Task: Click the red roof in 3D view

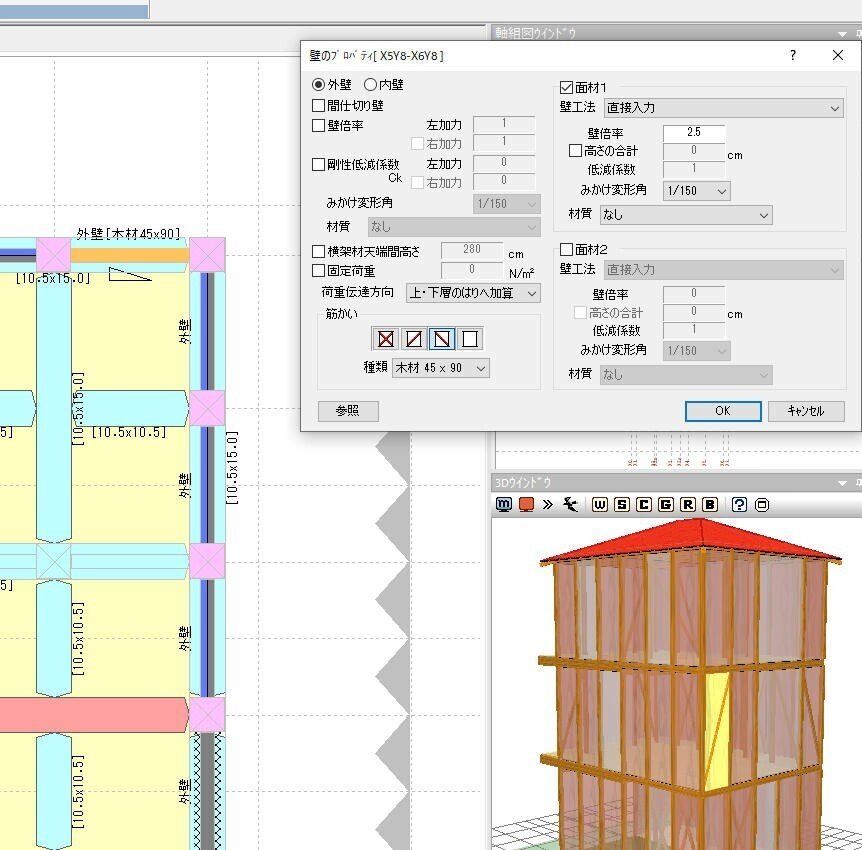Action: [x=690, y=540]
